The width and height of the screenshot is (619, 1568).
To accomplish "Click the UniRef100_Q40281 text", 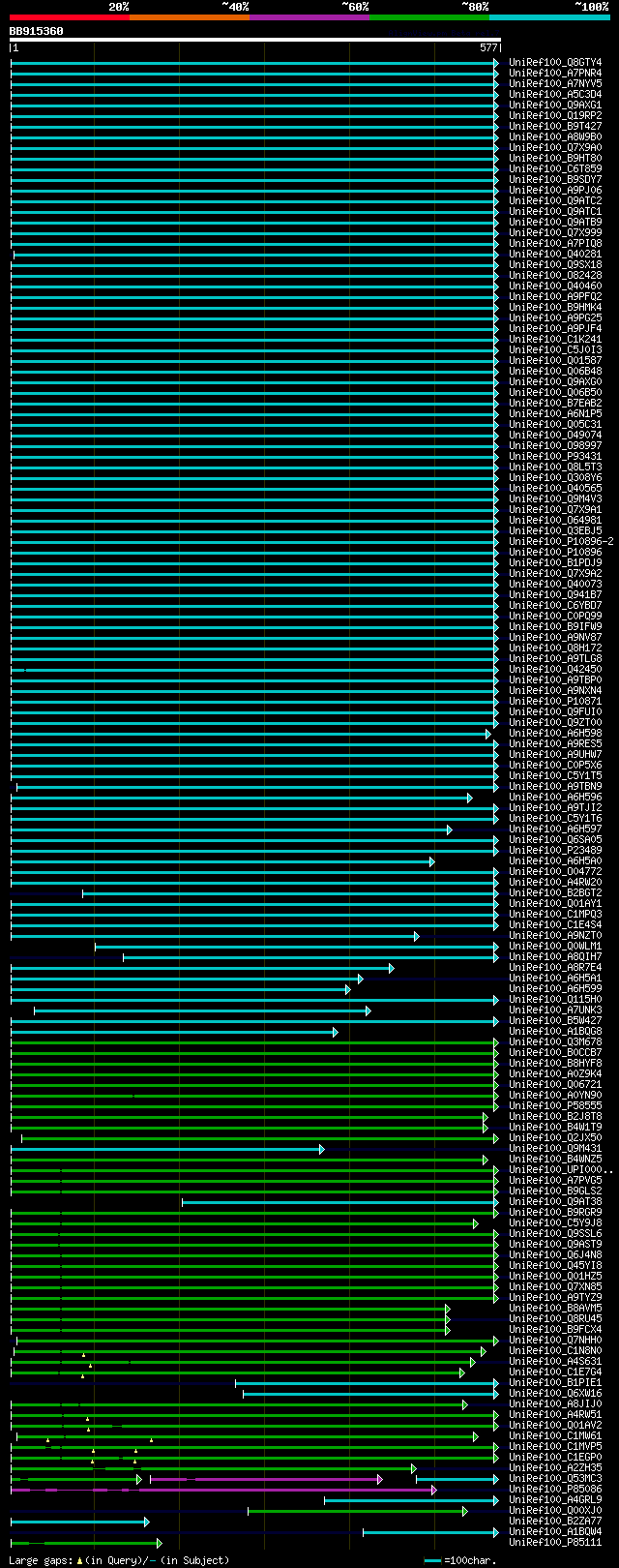I will 555,255.
